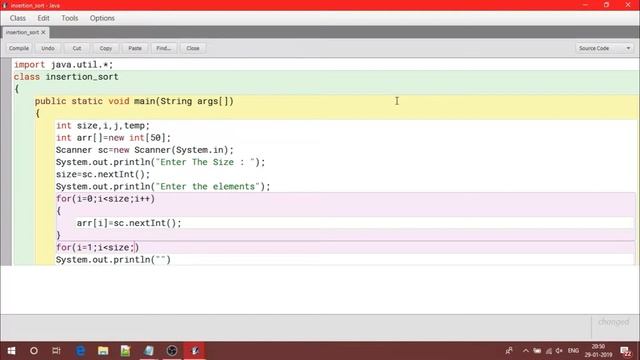The image size is (640, 360).
Task: Click the 'int arr[]=new int[50];' line
Action: (x=113, y=138)
